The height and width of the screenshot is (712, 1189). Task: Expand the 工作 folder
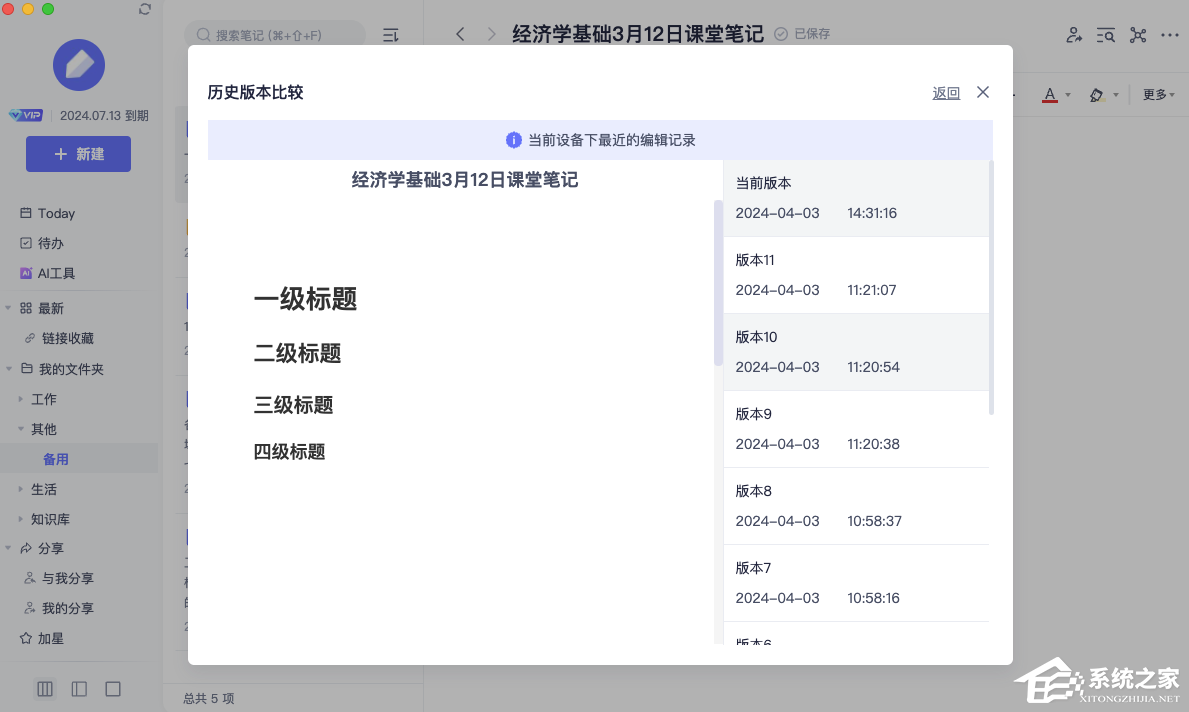coord(20,399)
